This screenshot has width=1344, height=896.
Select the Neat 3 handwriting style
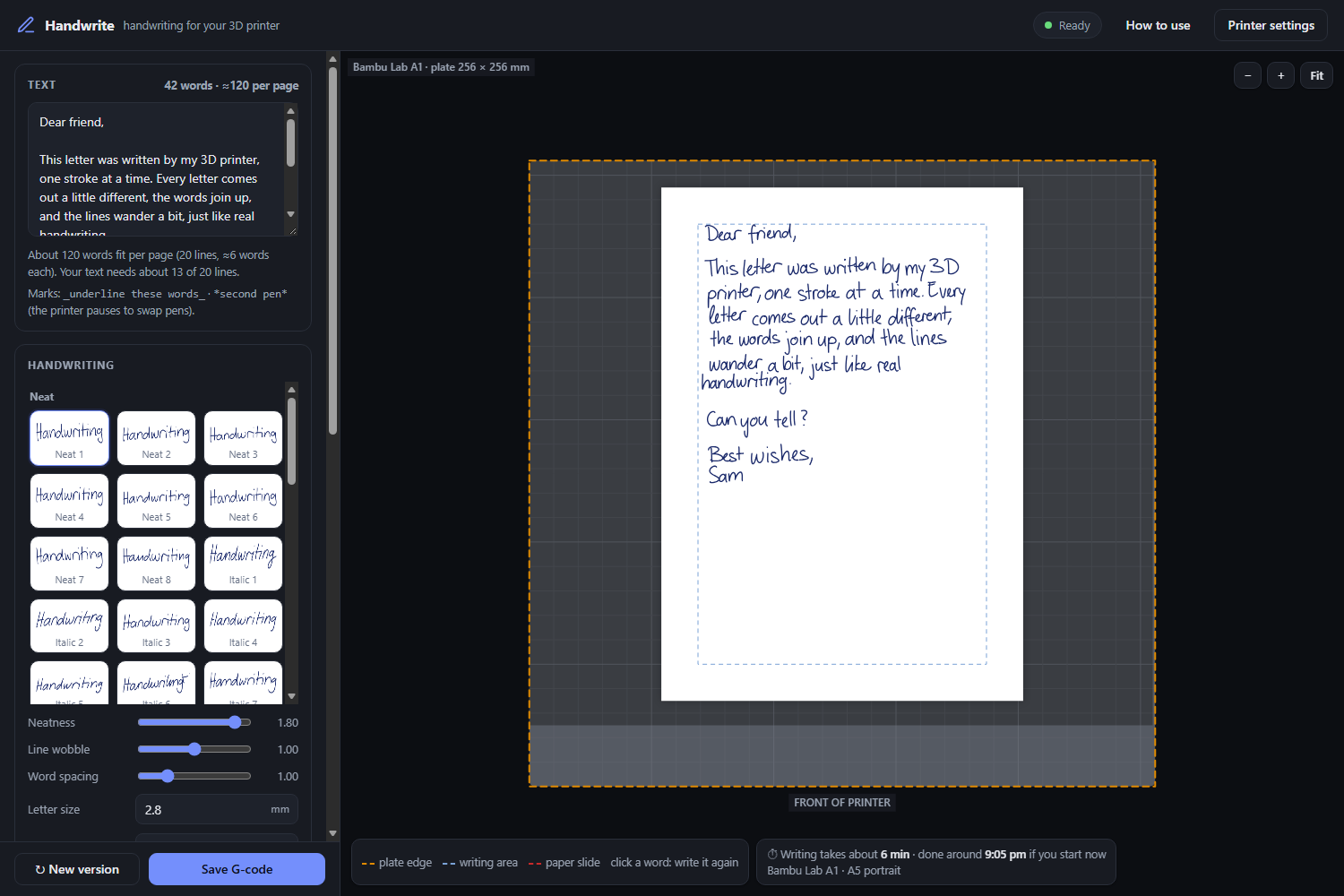tap(243, 438)
